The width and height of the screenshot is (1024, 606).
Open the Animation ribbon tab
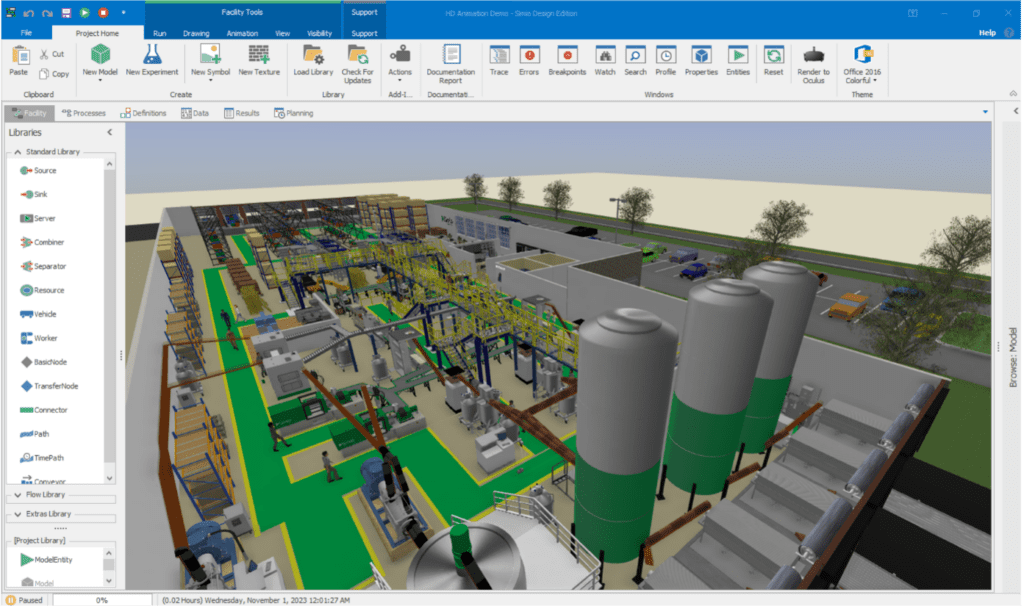click(x=241, y=33)
